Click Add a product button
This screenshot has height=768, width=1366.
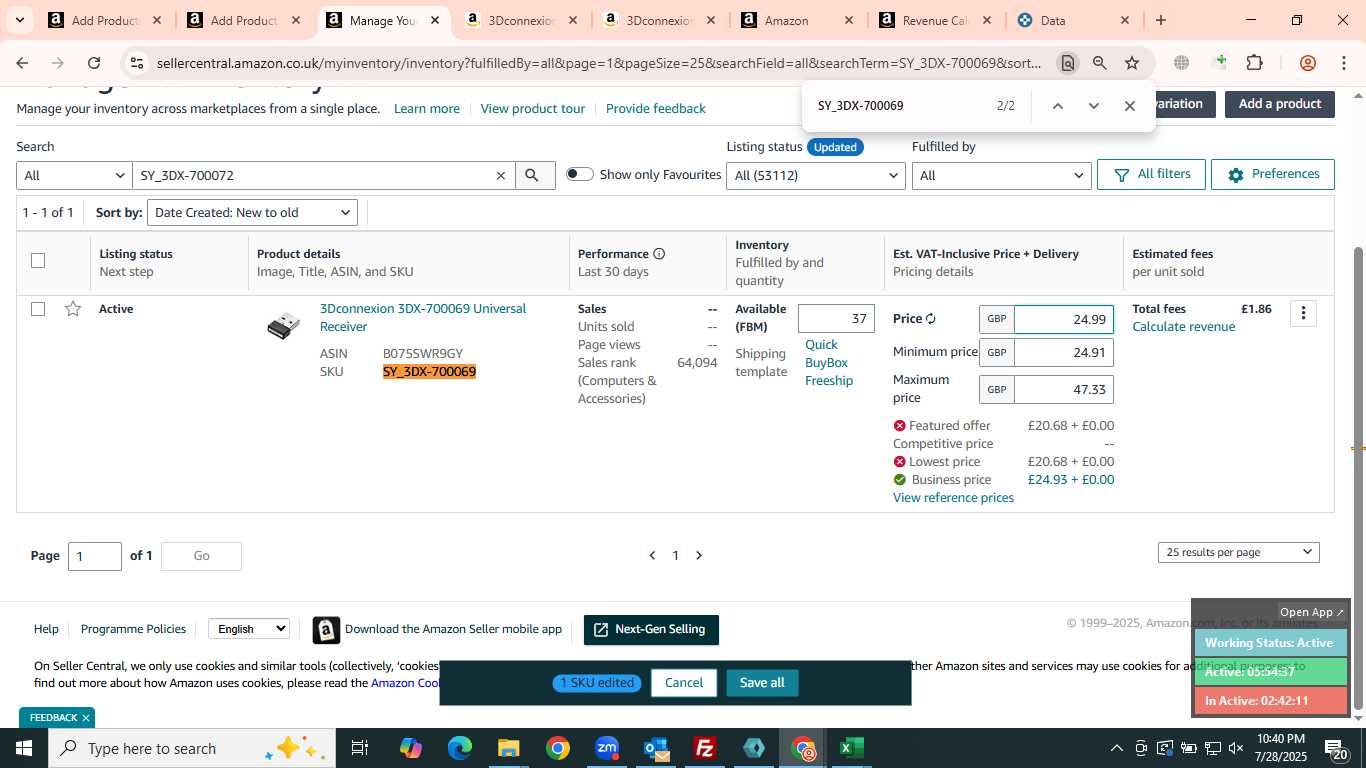(x=1280, y=104)
